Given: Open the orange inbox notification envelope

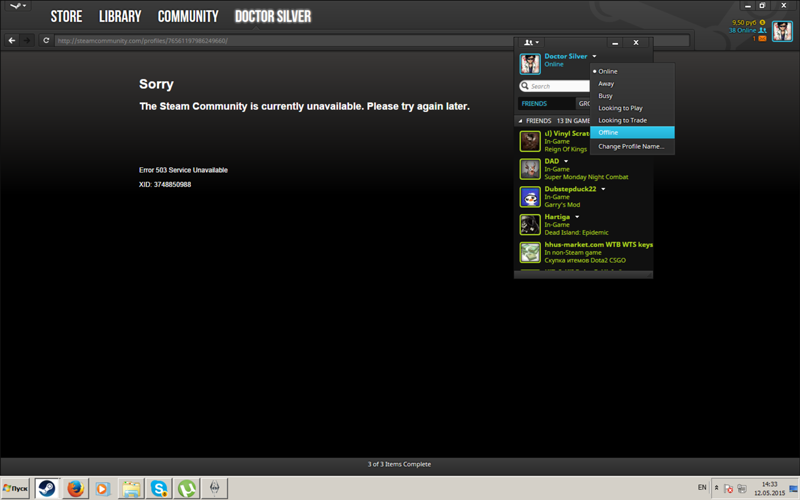Looking at the screenshot, I should (762, 38).
